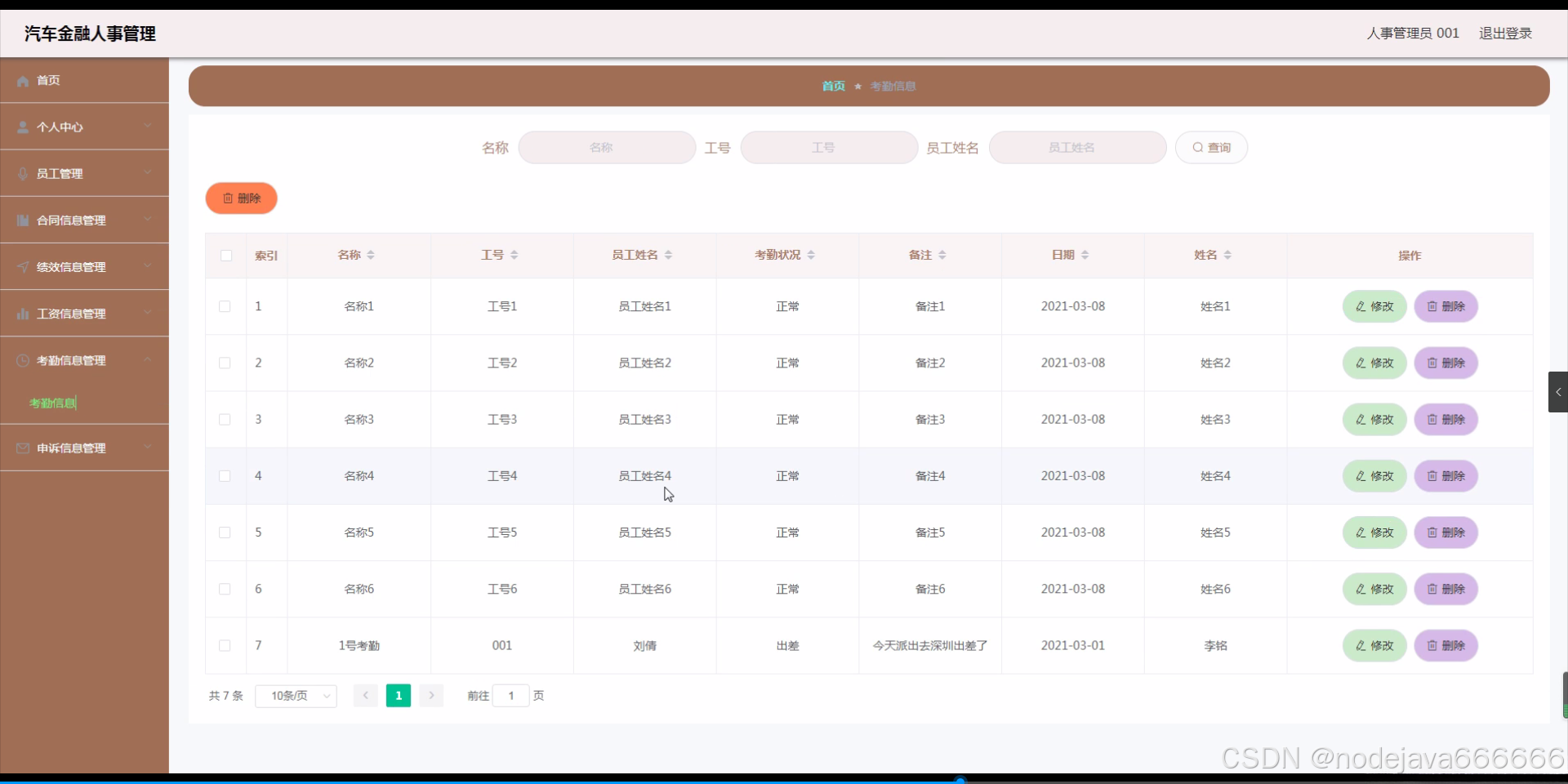Collapse the 考勤信息管理 sidebar menu arrow
The height and width of the screenshot is (784, 1568).
[148, 359]
